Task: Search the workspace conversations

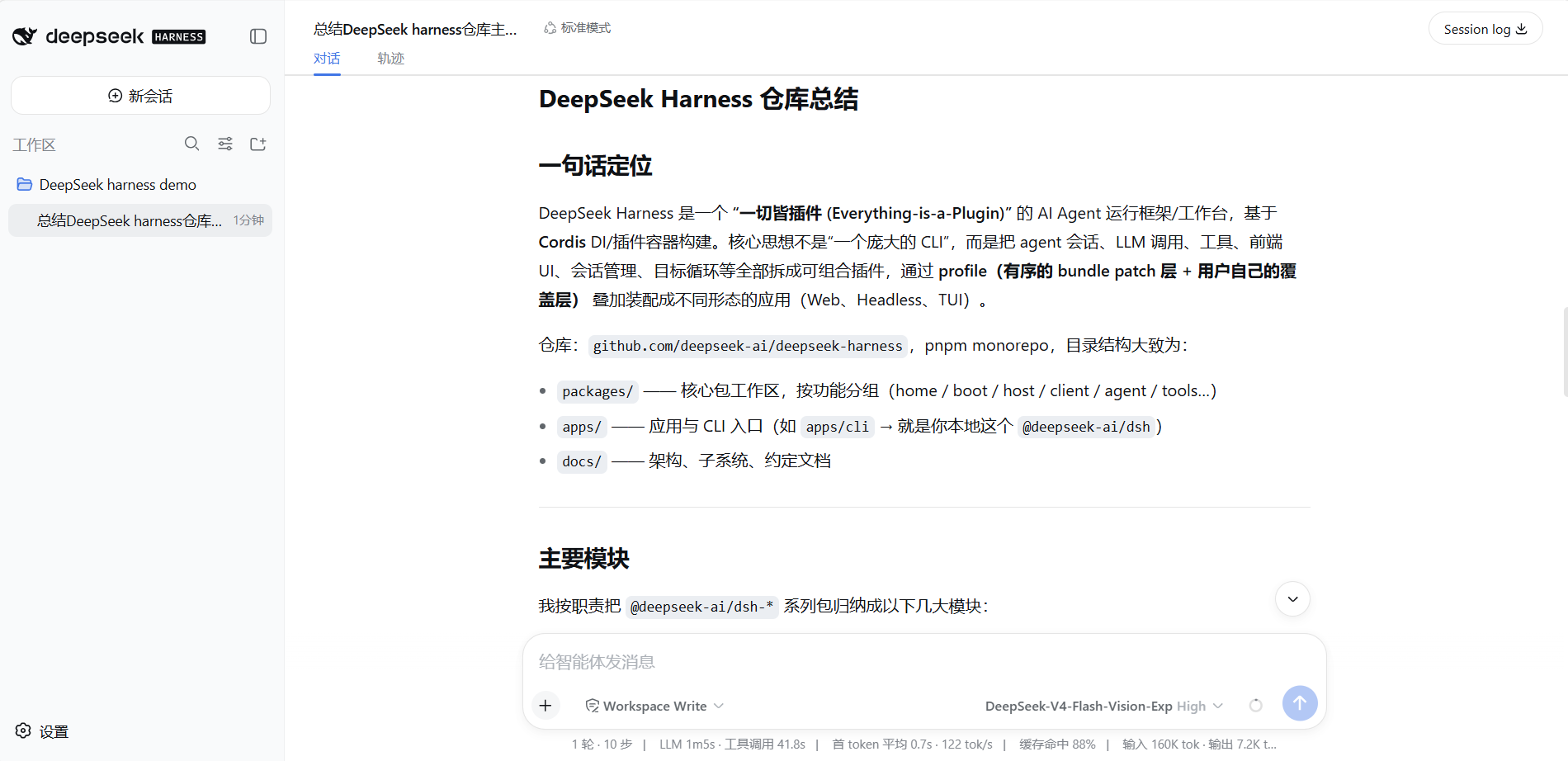Action: pos(191,144)
